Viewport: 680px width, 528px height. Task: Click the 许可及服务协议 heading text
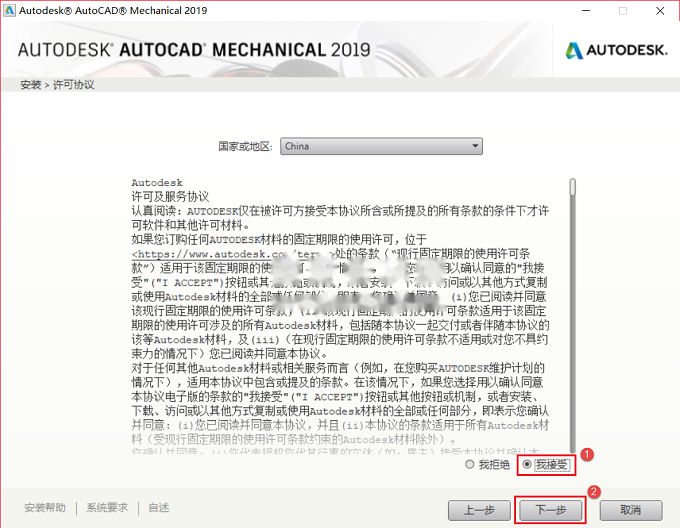170,197
